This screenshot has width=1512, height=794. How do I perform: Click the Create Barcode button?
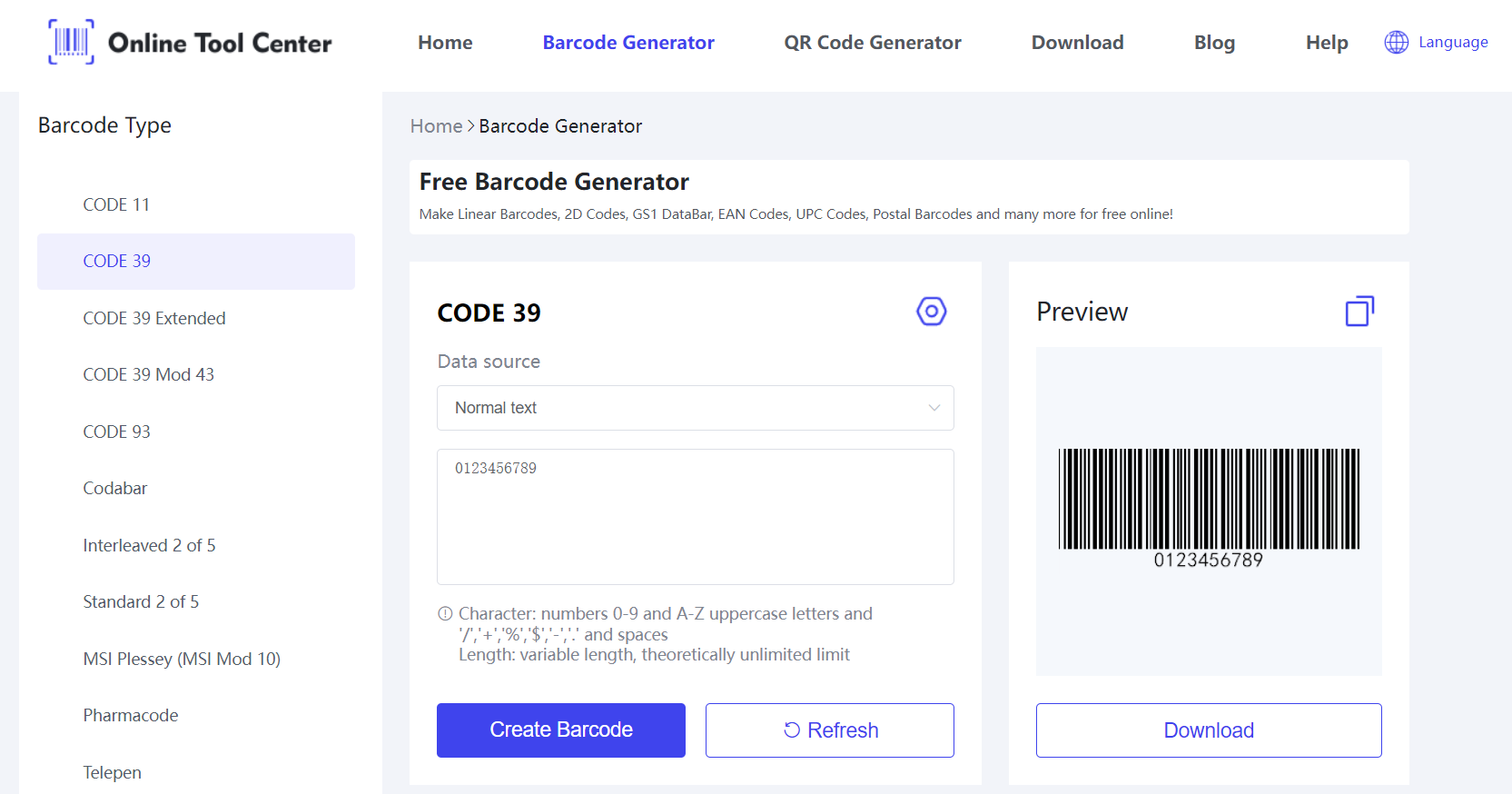(x=560, y=729)
